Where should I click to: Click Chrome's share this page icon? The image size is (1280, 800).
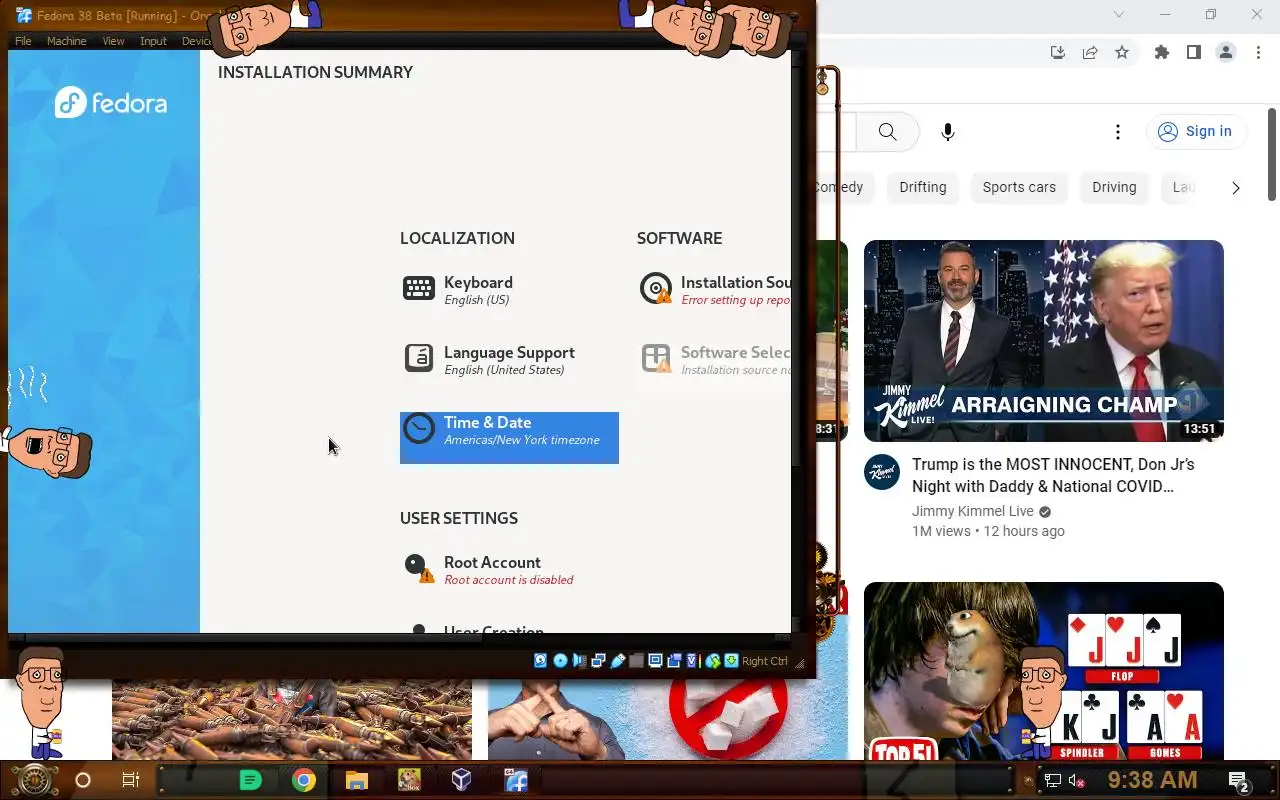(x=1090, y=53)
